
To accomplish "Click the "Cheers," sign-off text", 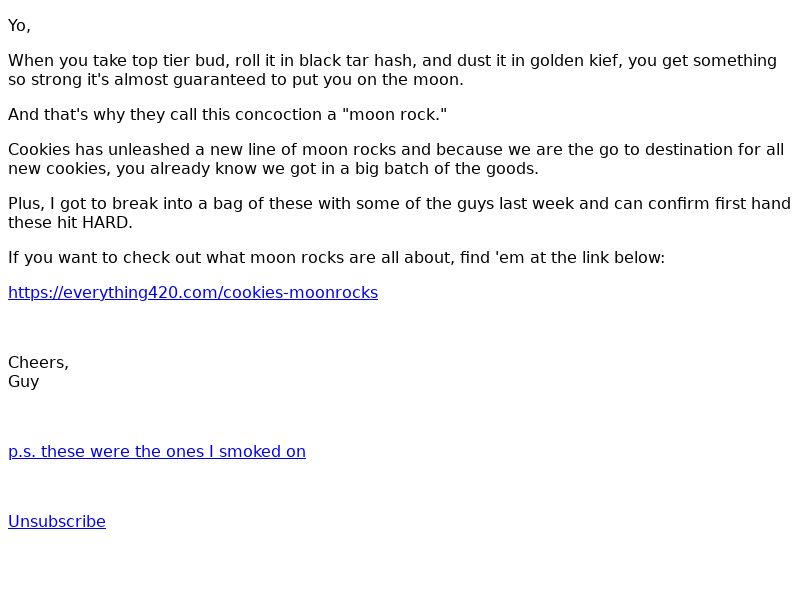I will [x=39, y=363].
